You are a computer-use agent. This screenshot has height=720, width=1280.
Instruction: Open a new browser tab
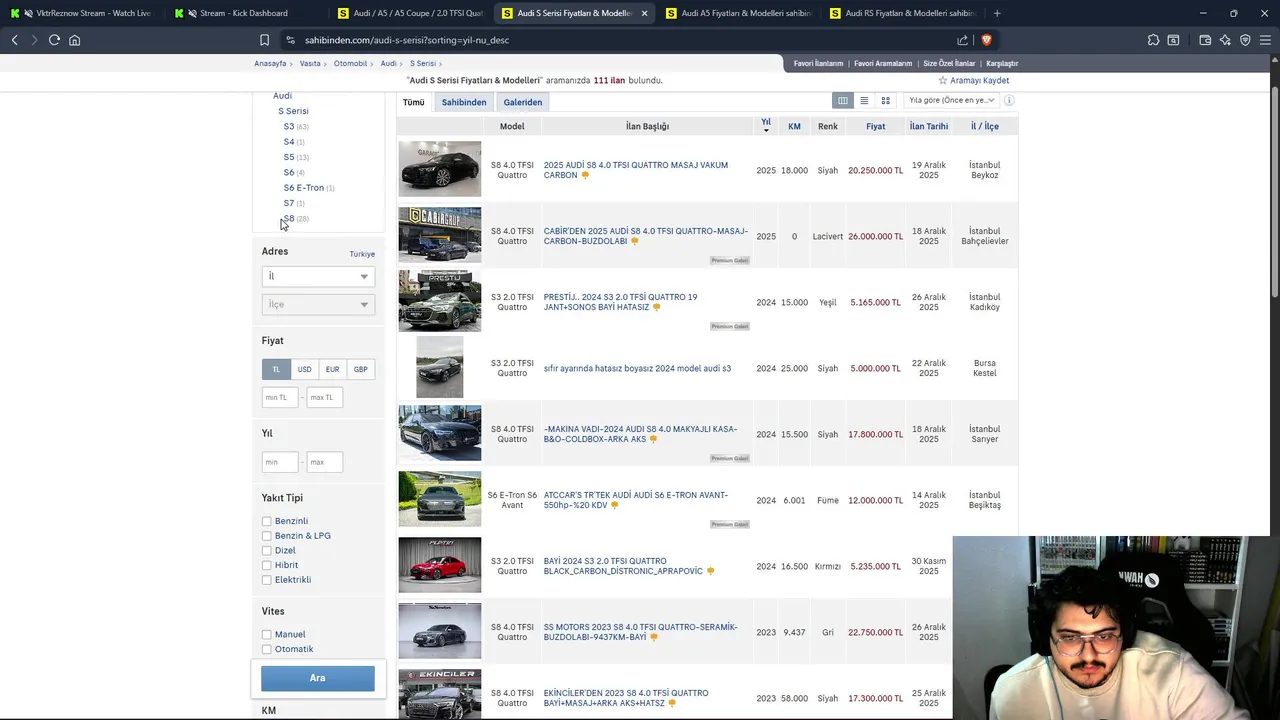pyautogui.click(x=997, y=13)
